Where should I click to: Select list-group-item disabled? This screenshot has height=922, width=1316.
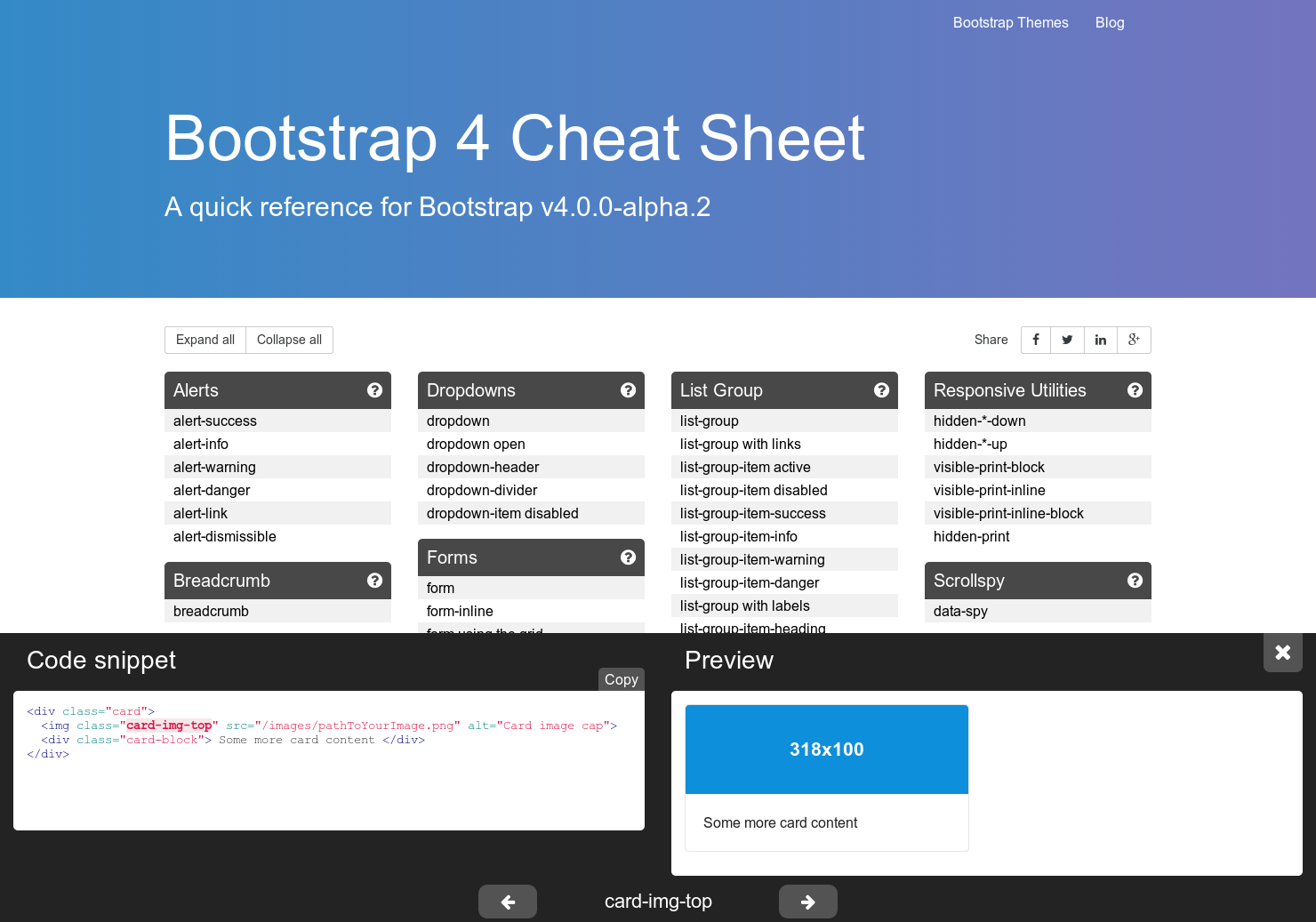pyautogui.click(x=784, y=490)
